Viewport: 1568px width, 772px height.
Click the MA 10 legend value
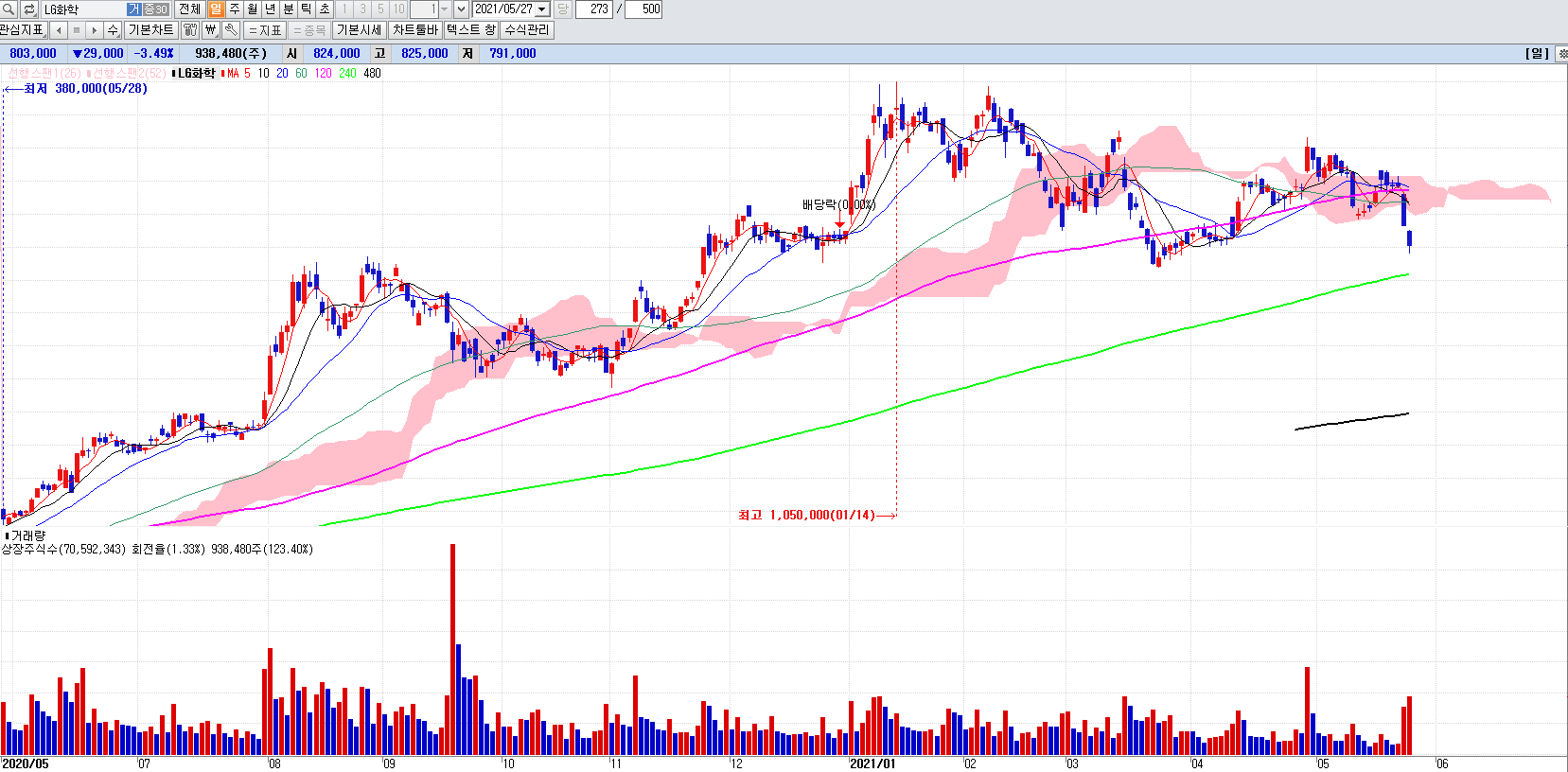coord(263,73)
